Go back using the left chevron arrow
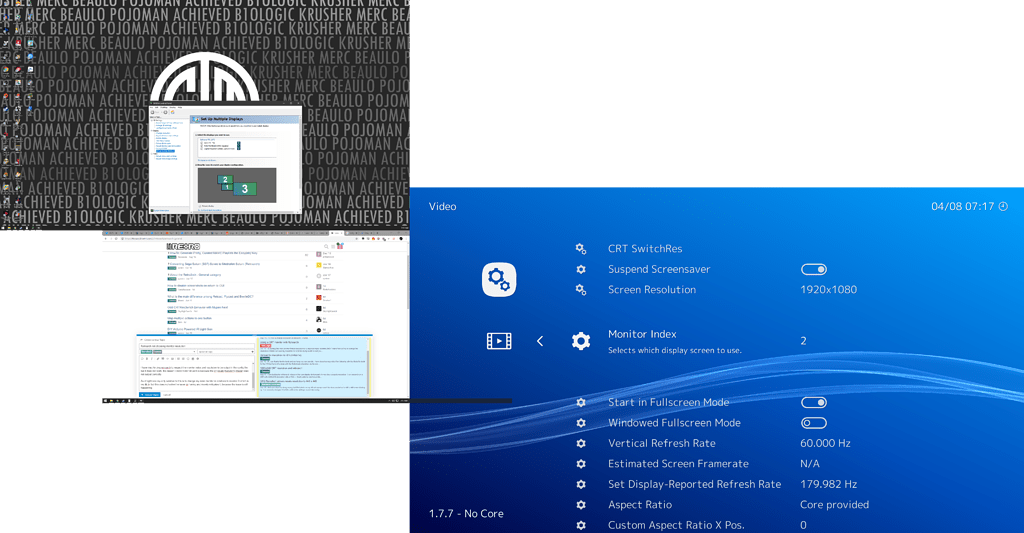The width and height of the screenshot is (1024, 533). [540, 341]
